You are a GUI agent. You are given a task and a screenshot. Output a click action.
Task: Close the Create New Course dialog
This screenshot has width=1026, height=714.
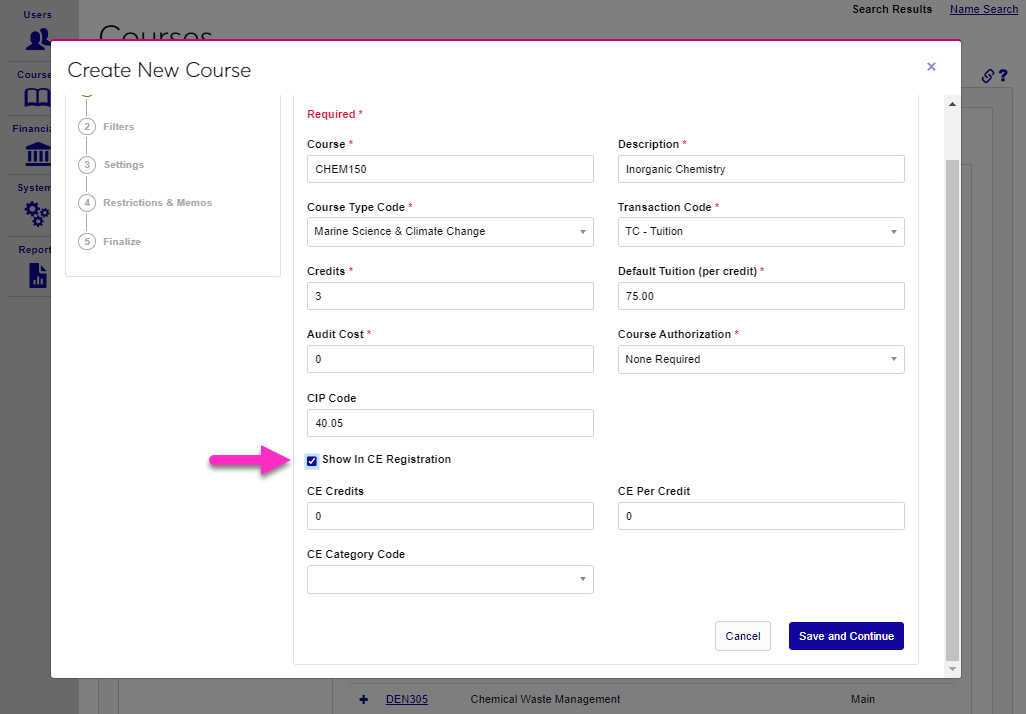(931, 67)
